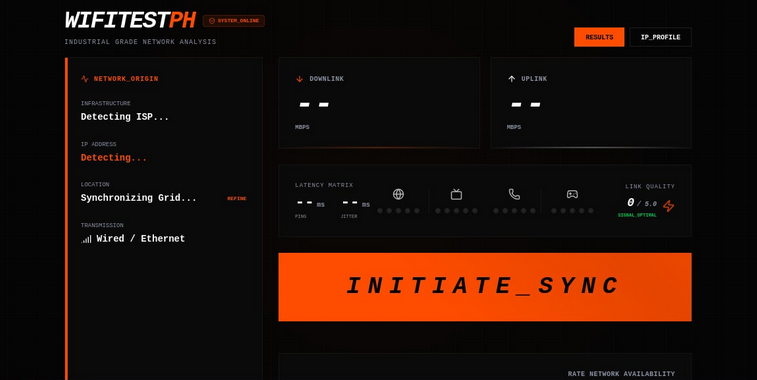Click the UPLINK speed value dashes
Image resolution: width=757 pixels, height=380 pixels.
pos(526,104)
